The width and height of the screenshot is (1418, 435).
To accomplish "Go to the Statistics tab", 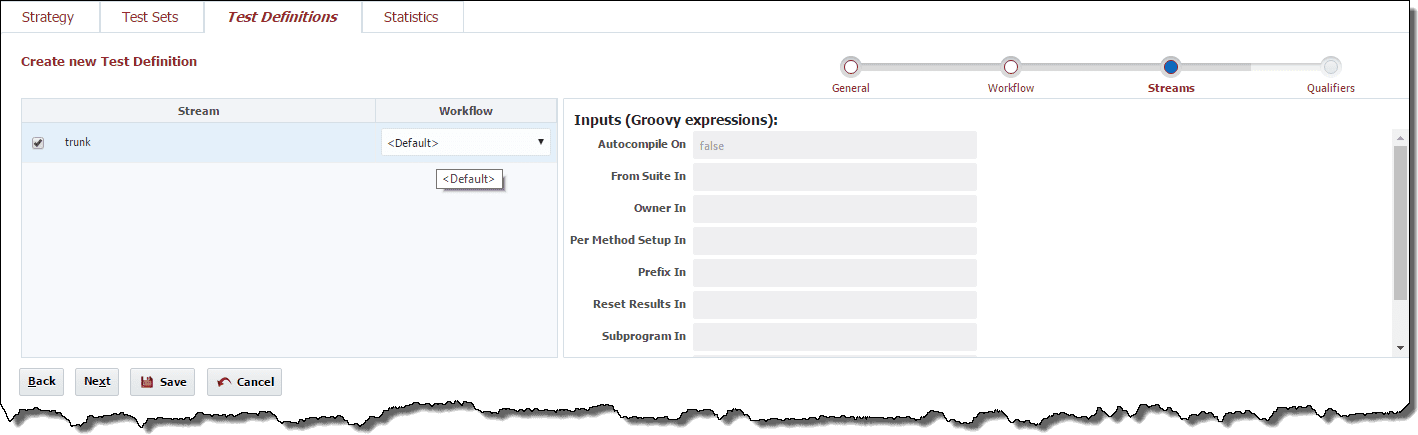I will (x=411, y=17).
